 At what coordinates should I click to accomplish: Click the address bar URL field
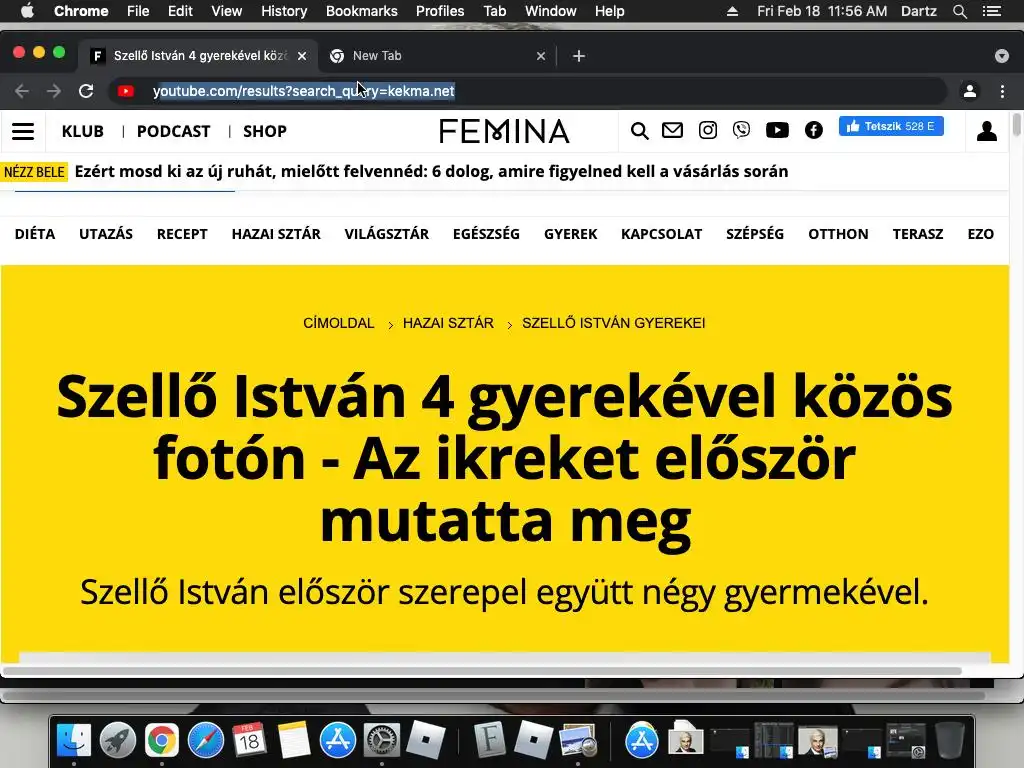[x=528, y=91]
